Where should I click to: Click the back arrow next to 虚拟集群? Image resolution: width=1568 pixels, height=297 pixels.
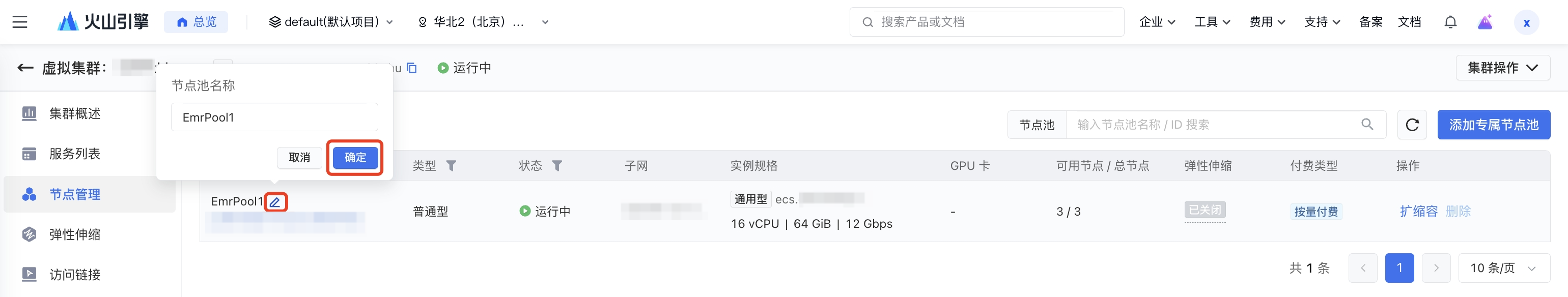25,68
